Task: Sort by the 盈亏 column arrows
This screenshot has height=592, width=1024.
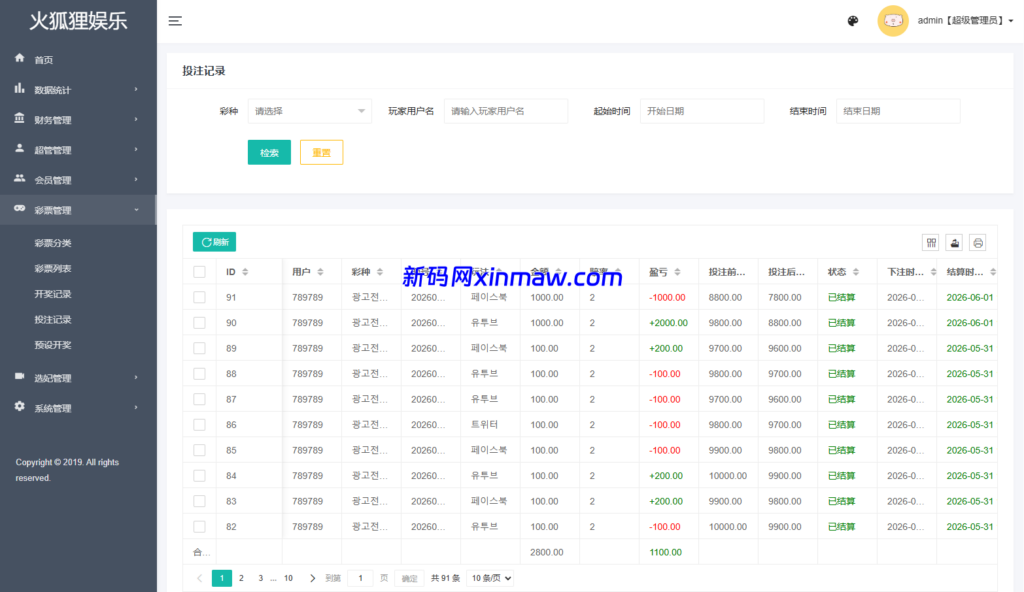Action: [x=677, y=272]
